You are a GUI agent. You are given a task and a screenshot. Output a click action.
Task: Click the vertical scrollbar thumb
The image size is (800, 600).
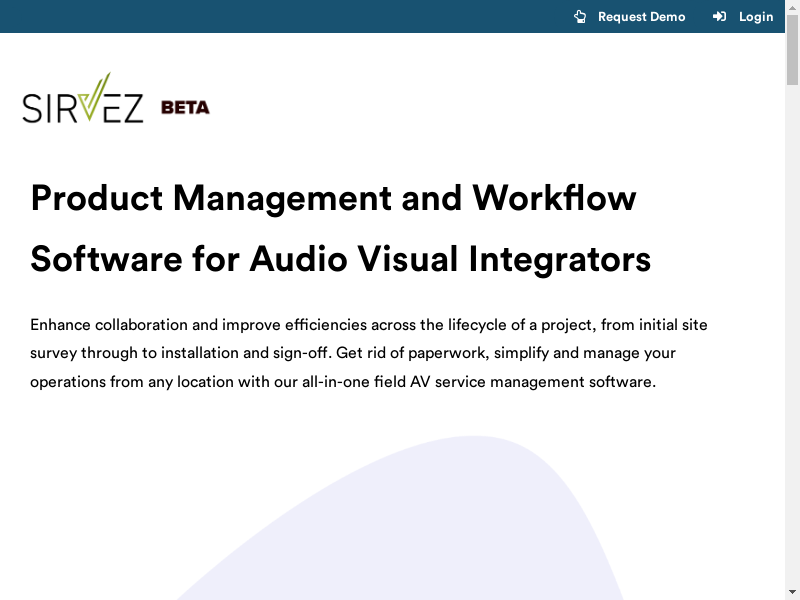click(x=792, y=50)
